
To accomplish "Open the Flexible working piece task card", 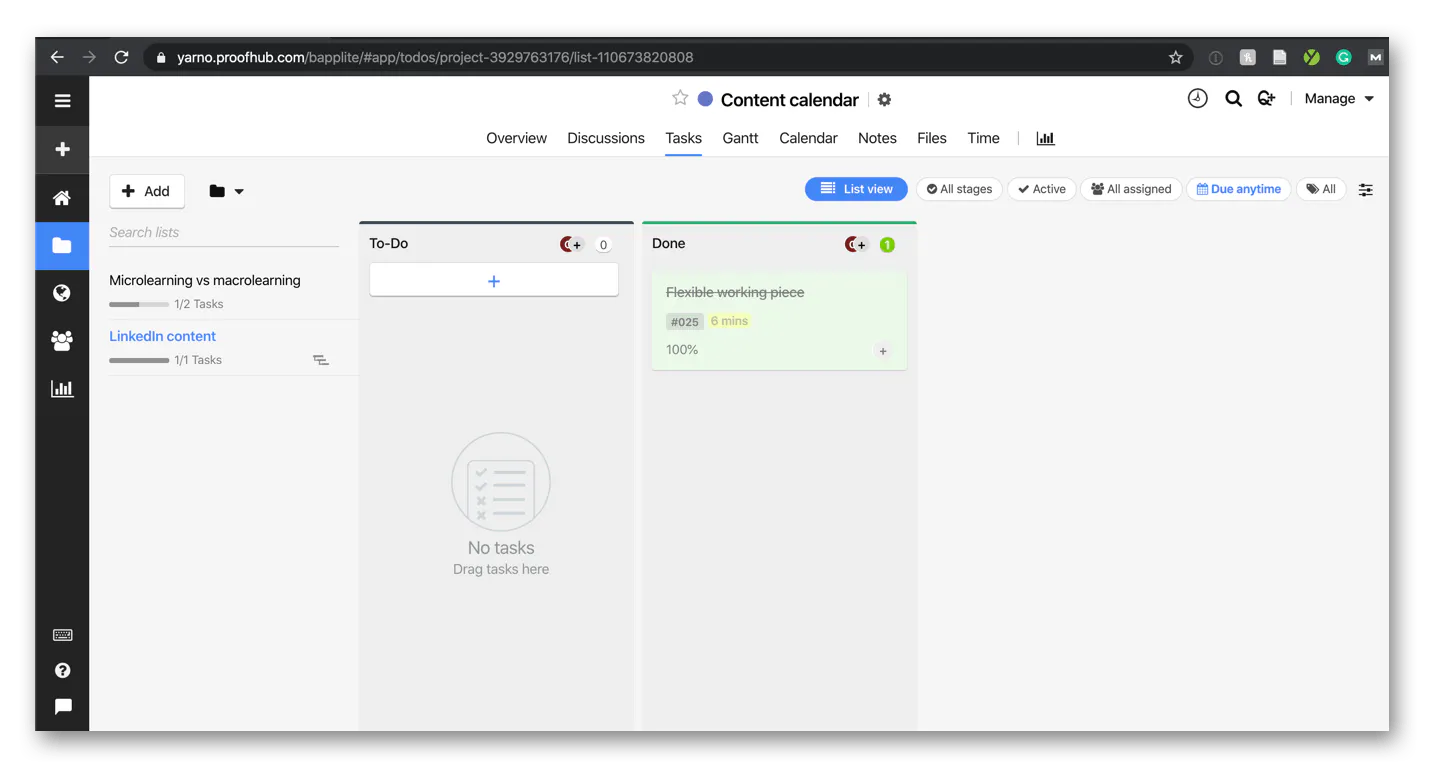I will 779,320.
